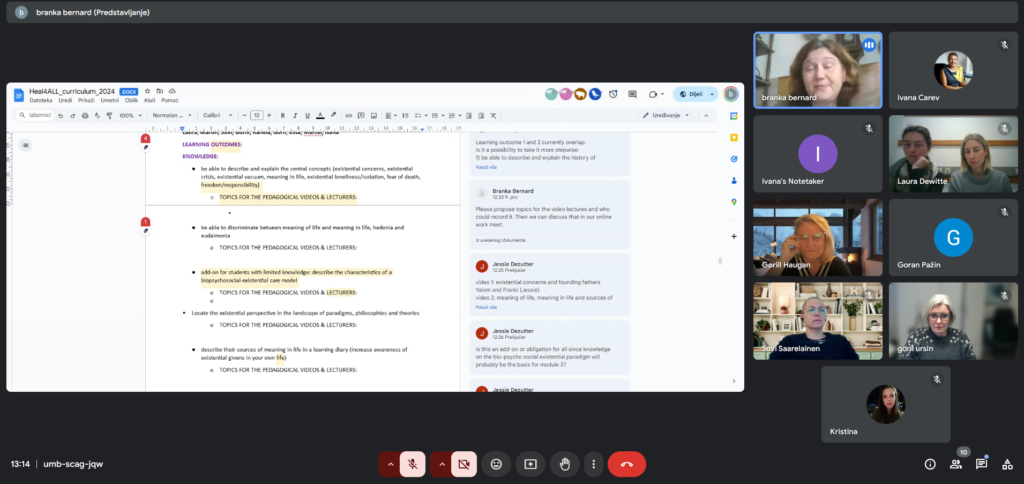Open the Umetni menu
The image size is (1024, 484).
(x=110, y=100)
